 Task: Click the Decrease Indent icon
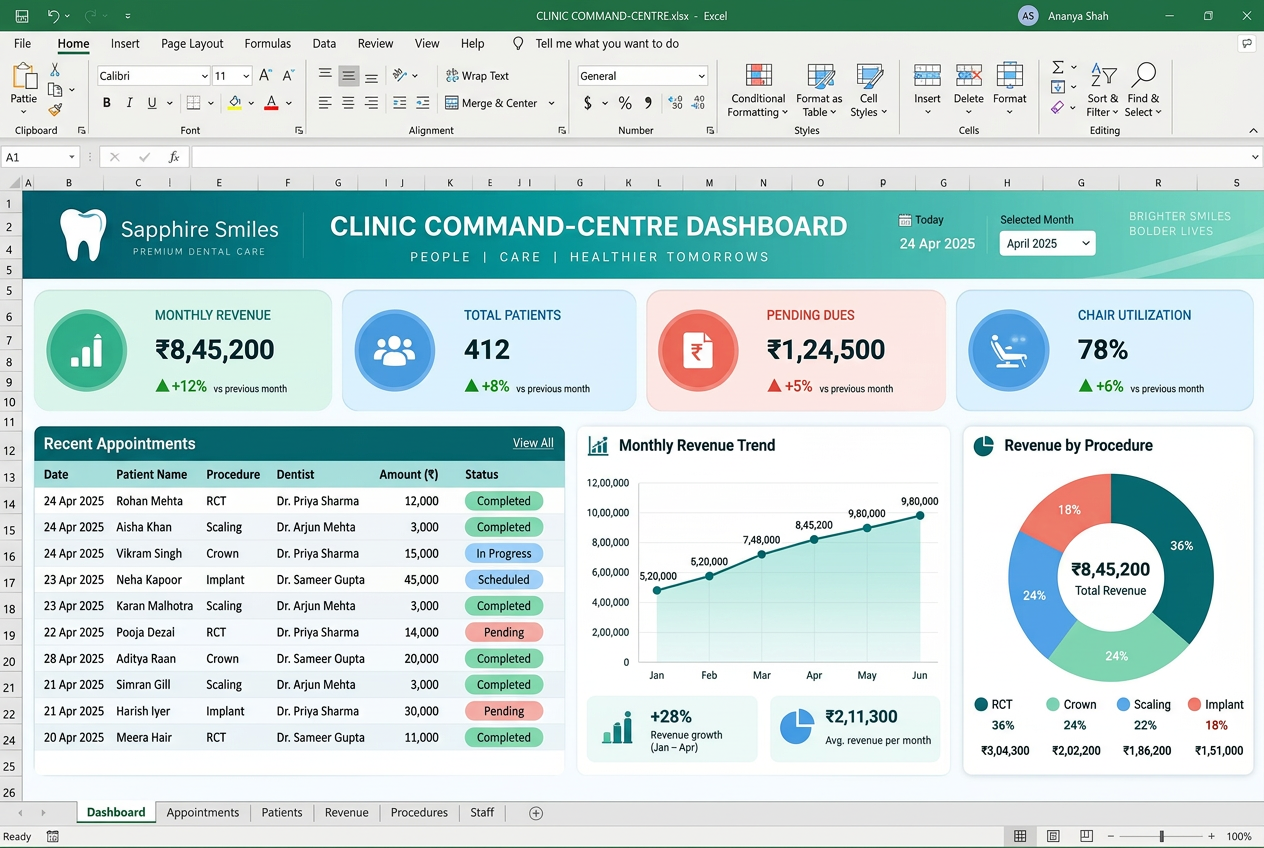(x=400, y=103)
